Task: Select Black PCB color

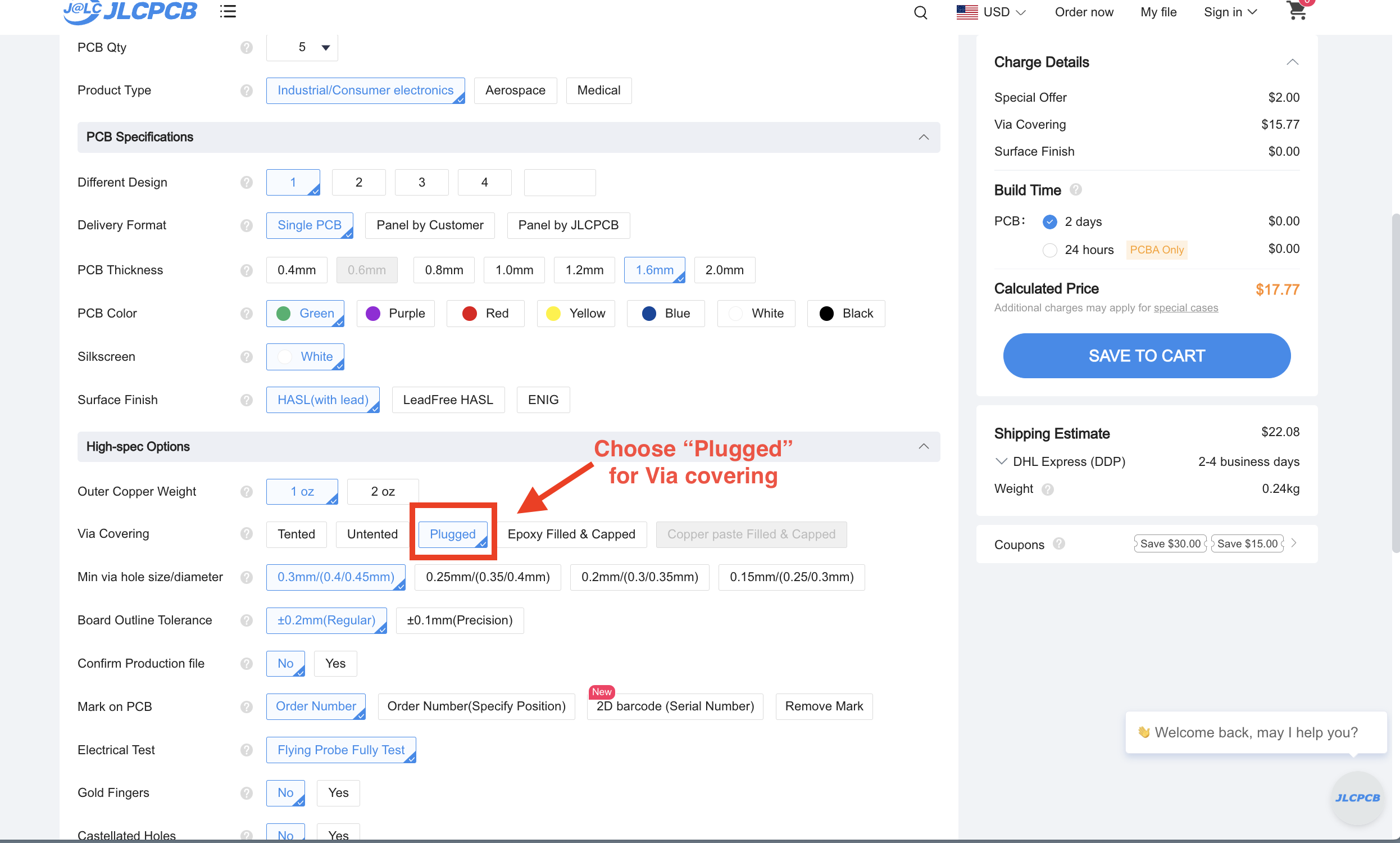Action: pyautogui.click(x=846, y=314)
